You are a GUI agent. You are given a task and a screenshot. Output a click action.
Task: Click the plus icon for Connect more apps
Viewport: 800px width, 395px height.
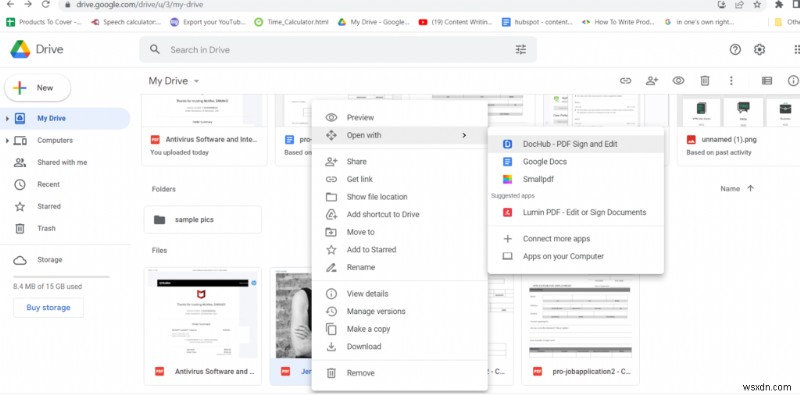[x=507, y=239]
